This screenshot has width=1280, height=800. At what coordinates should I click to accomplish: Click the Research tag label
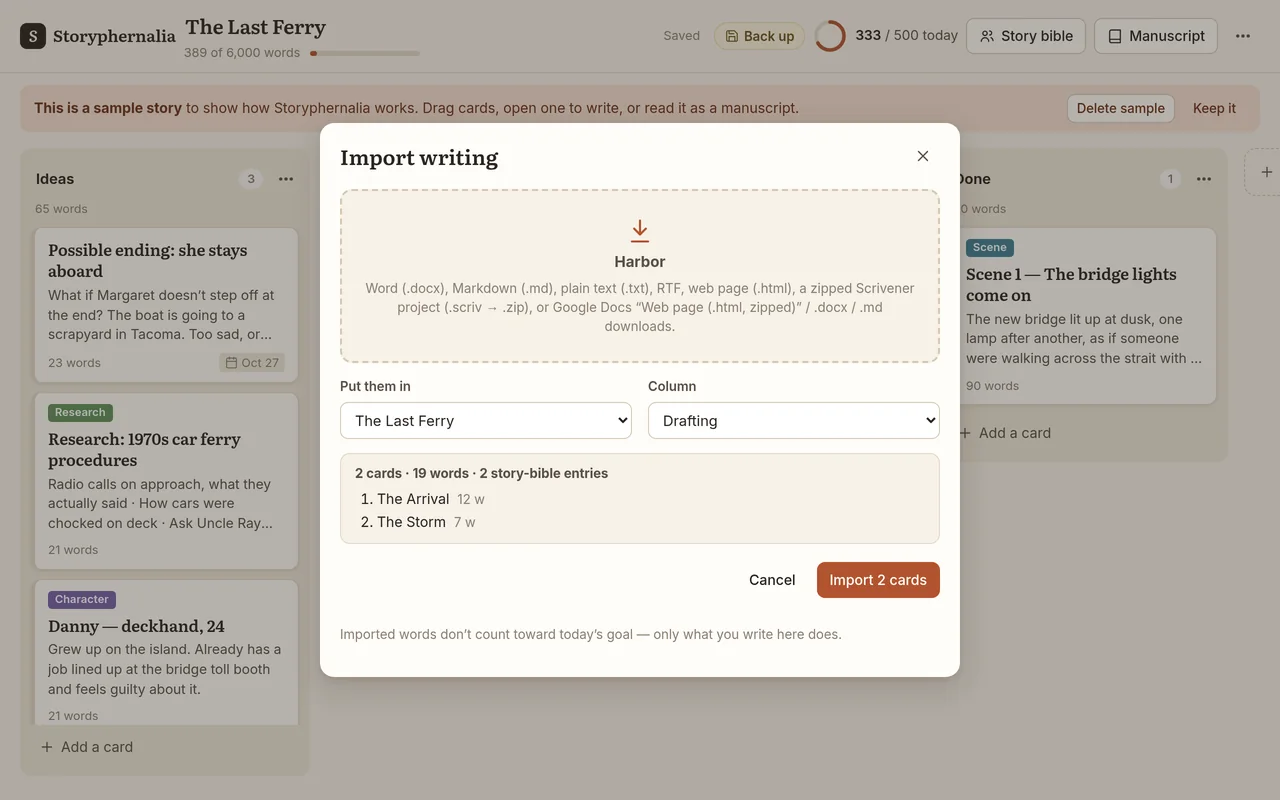[x=80, y=412]
